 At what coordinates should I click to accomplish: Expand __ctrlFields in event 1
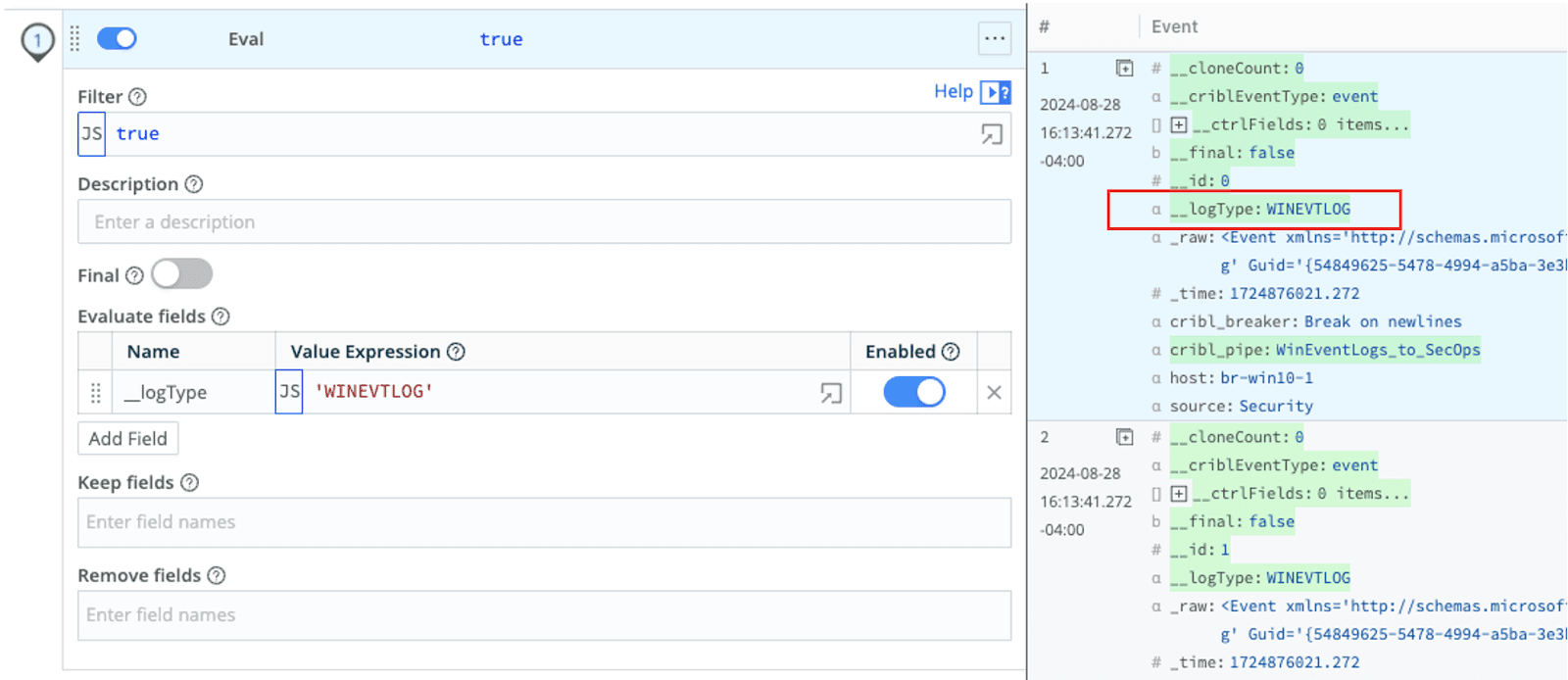(x=1179, y=124)
